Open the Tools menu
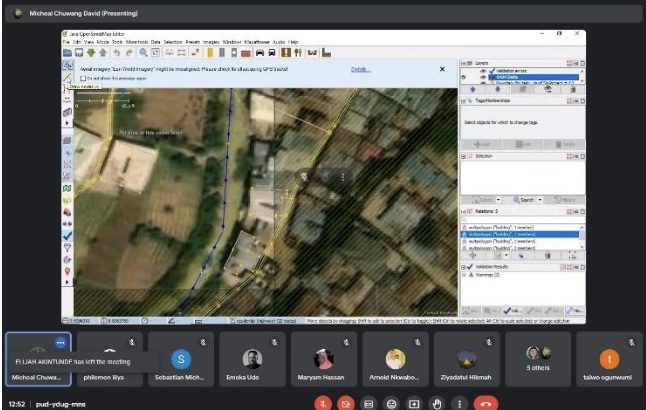 pos(117,42)
